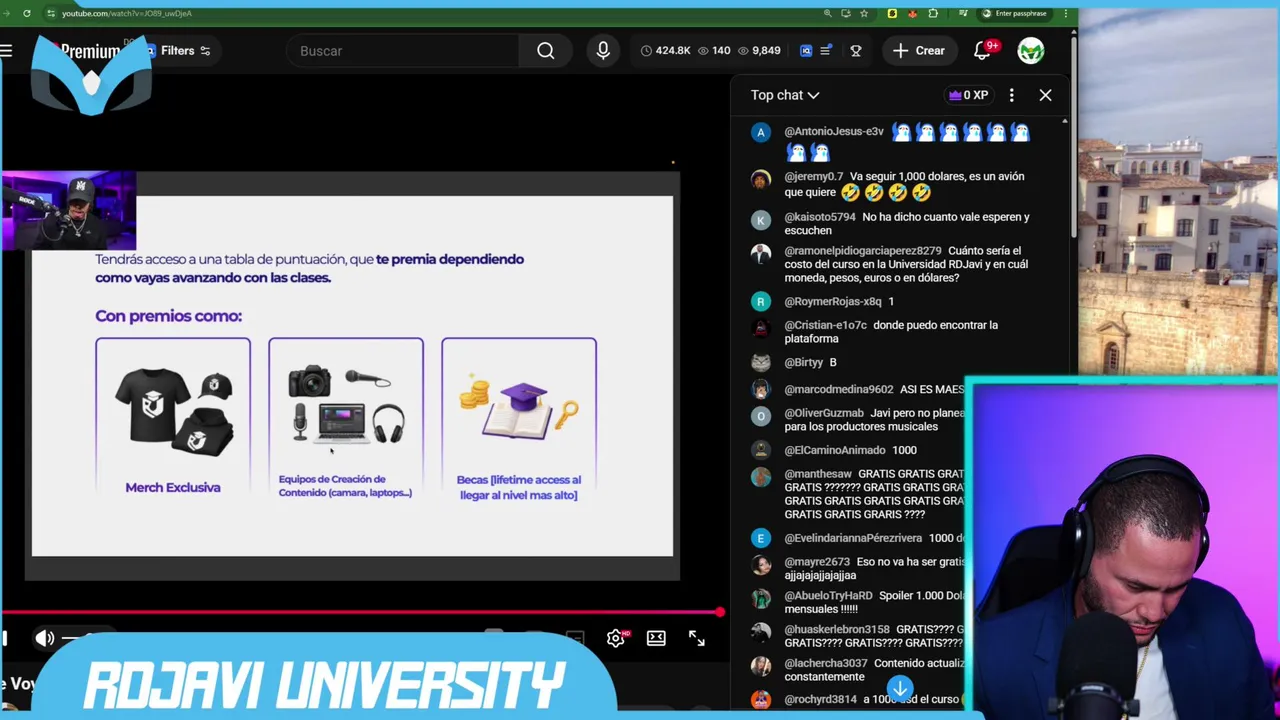Click the avatar beside @AbueloTryHaRD
This screenshot has height=720, width=1280.
[x=761, y=599]
